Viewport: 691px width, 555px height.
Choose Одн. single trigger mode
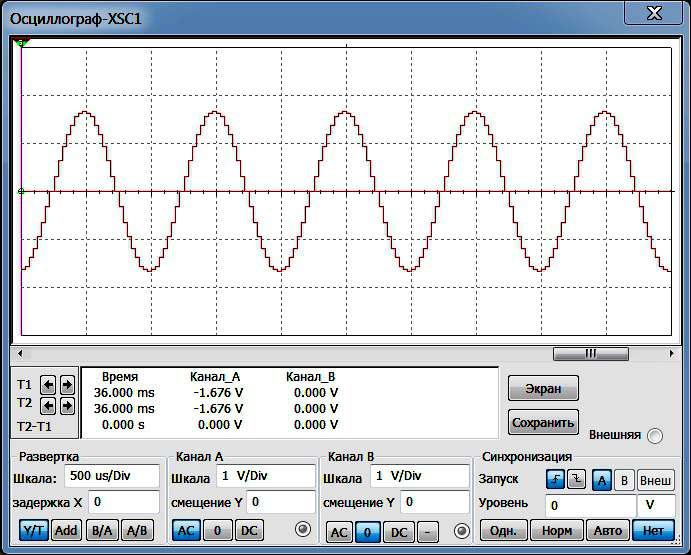pyautogui.click(x=503, y=530)
